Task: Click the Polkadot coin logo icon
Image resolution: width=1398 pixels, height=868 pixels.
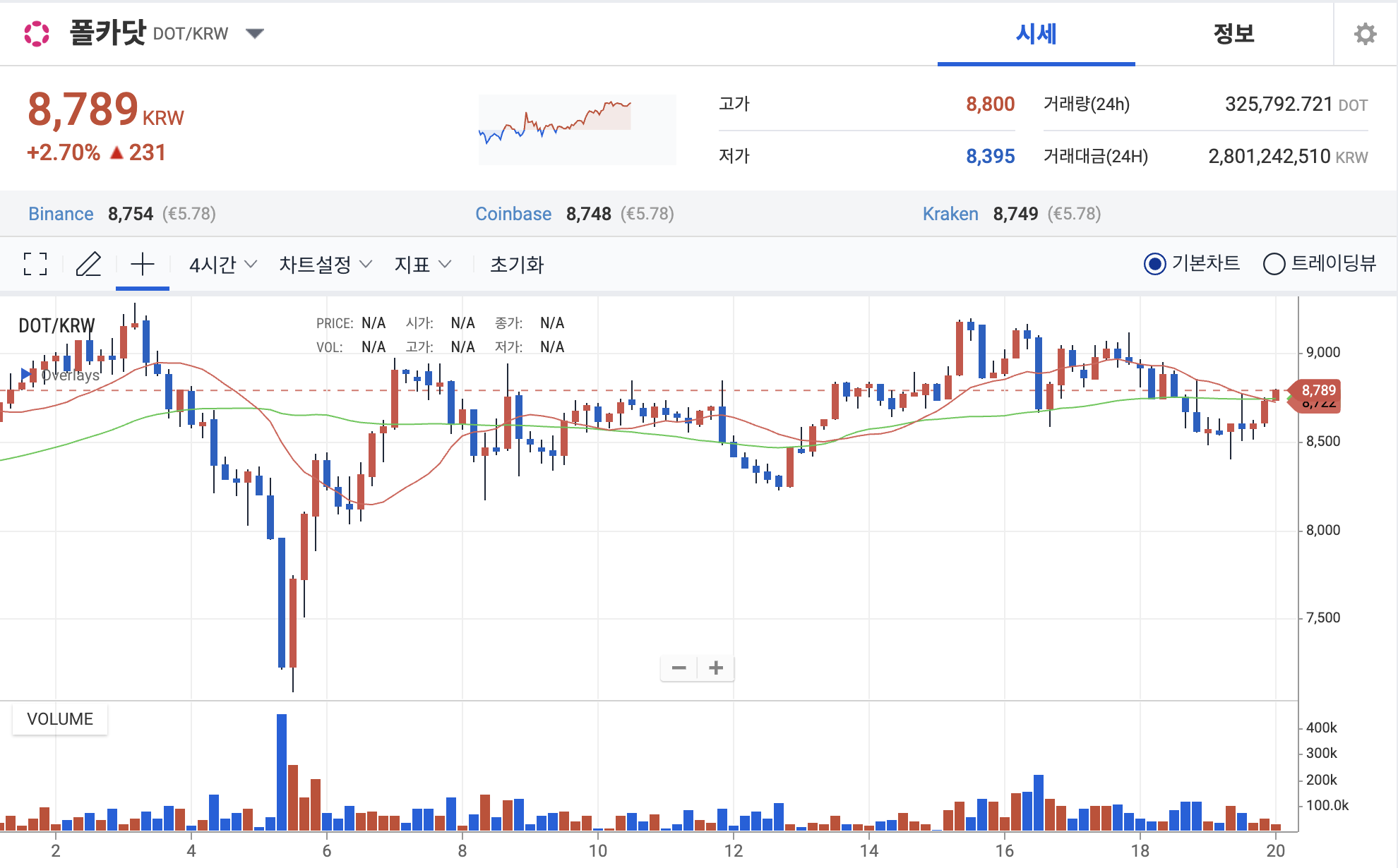Action: pos(37,34)
